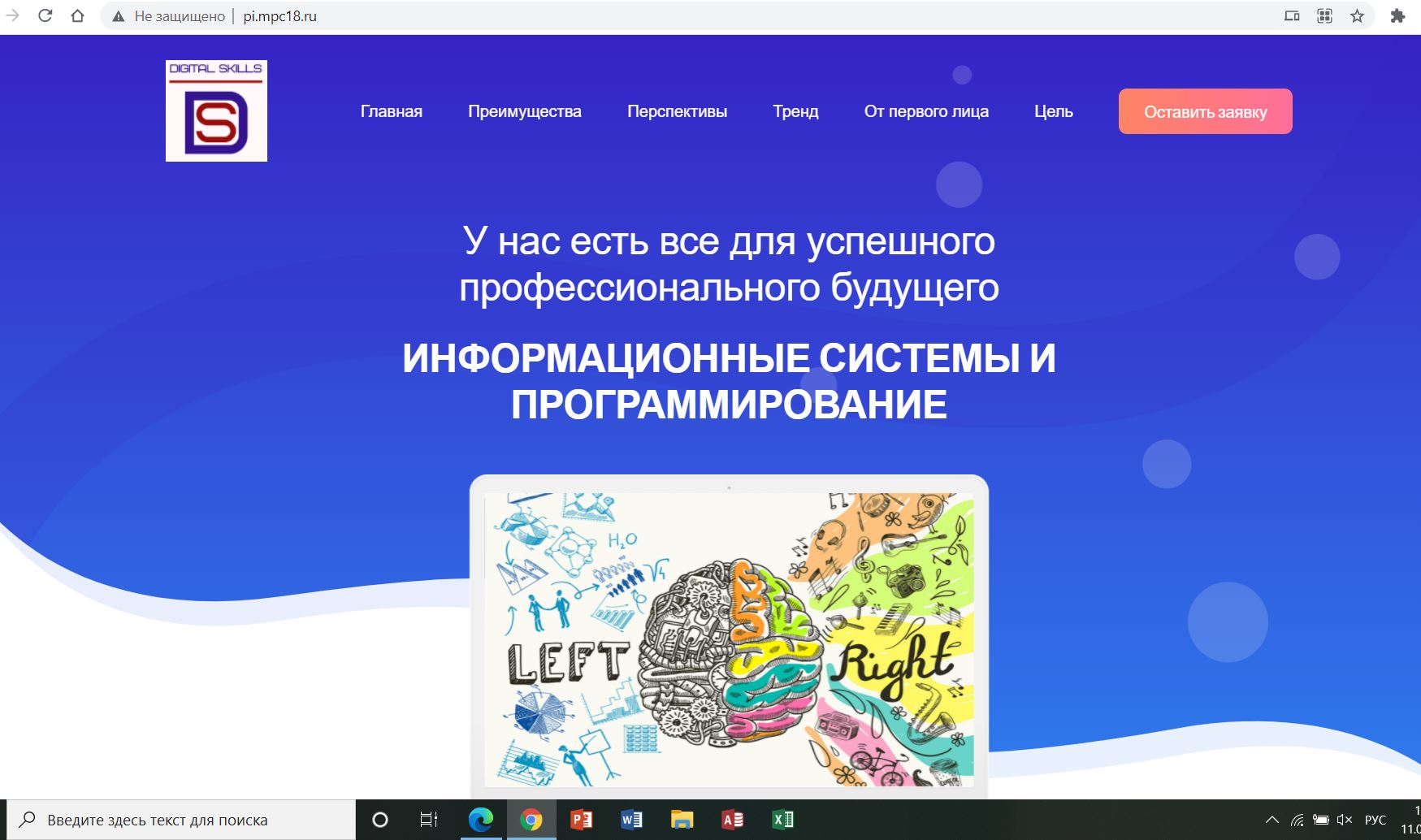Expand hidden system tray icons chevron
This screenshot has height=840, width=1421.
pyautogui.click(x=1272, y=820)
